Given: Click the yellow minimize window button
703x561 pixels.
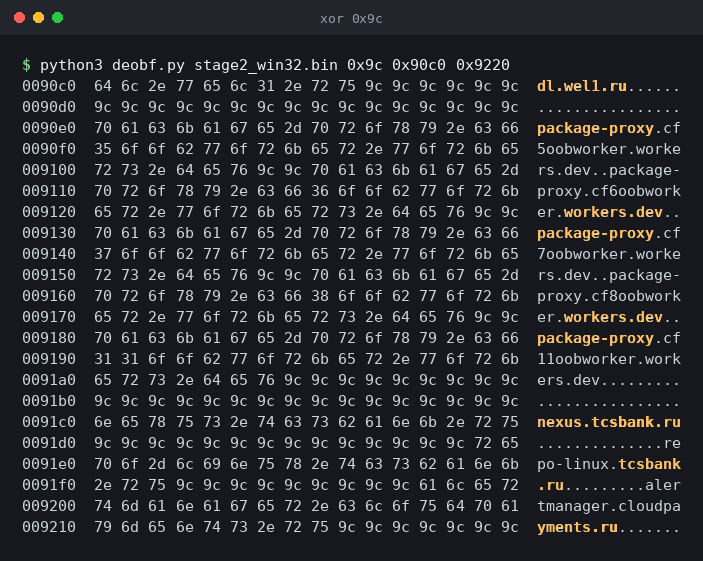Looking at the screenshot, I should 39,17.
